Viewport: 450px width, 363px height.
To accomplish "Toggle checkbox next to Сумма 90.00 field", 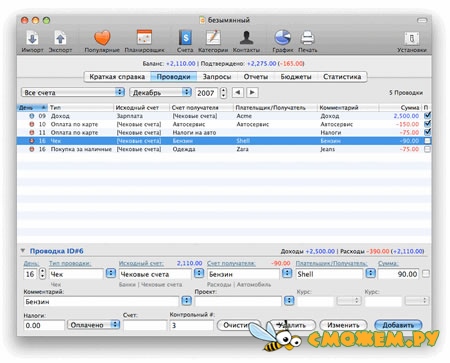I will 426,274.
